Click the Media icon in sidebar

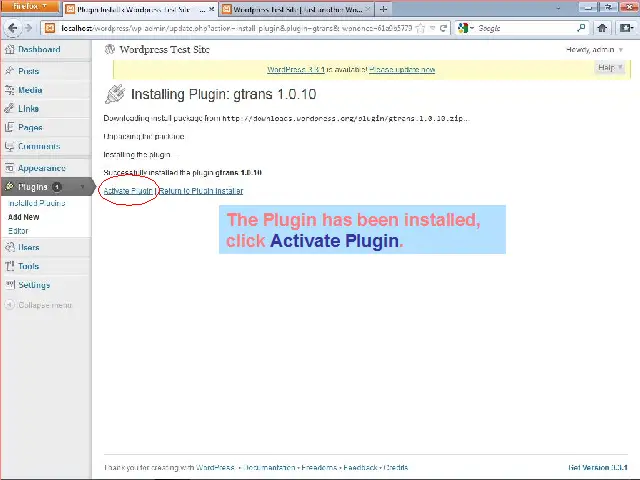point(9,90)
